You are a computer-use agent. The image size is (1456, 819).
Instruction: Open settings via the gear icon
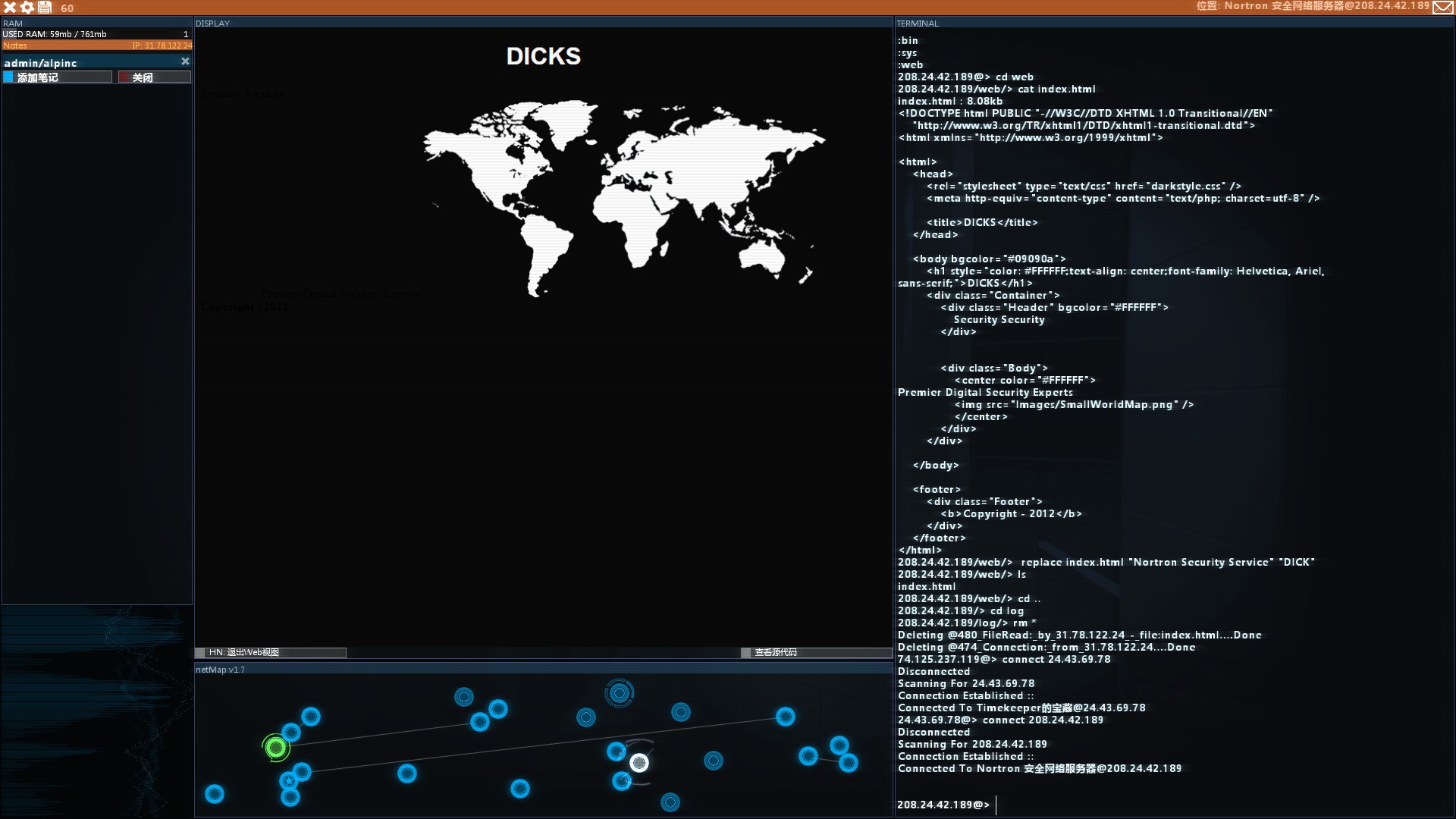(27, 8)
